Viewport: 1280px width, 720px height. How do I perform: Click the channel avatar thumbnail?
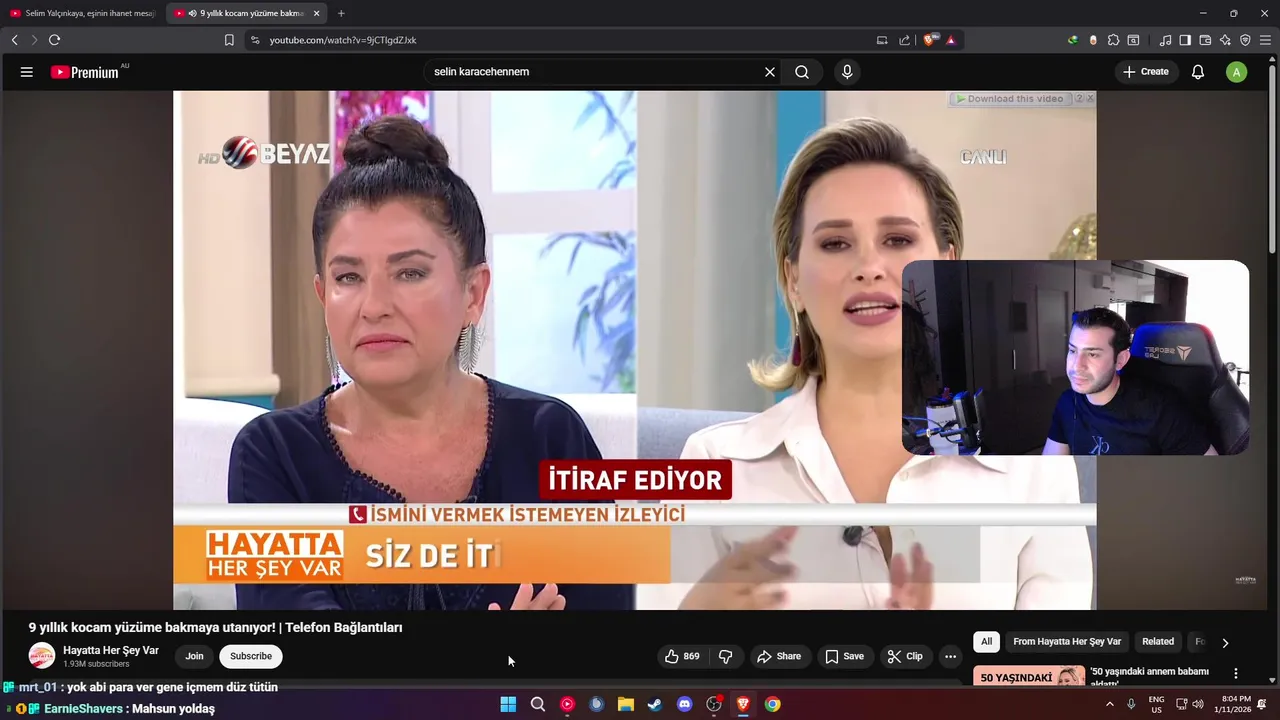pos(42,656)
